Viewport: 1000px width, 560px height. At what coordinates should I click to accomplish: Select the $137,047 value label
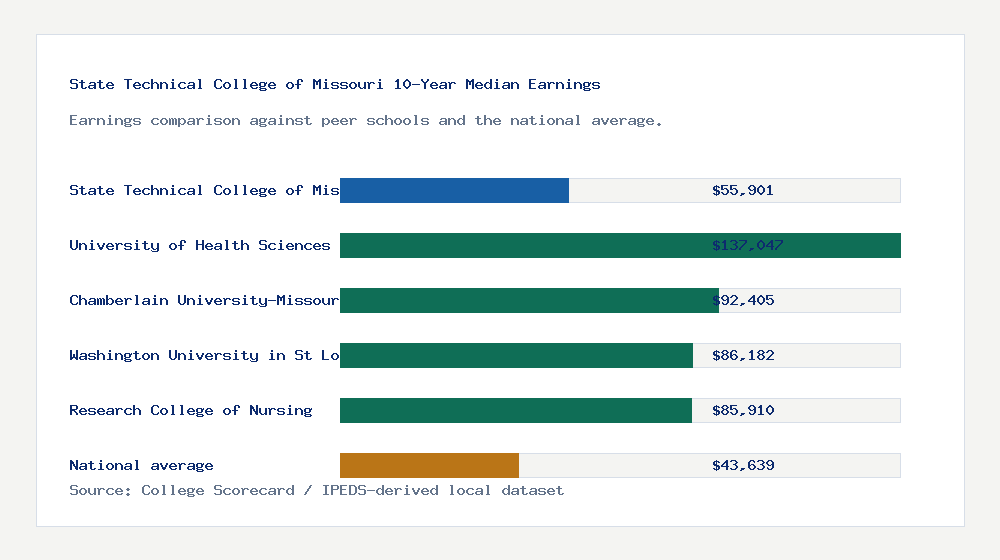point(747,245)
